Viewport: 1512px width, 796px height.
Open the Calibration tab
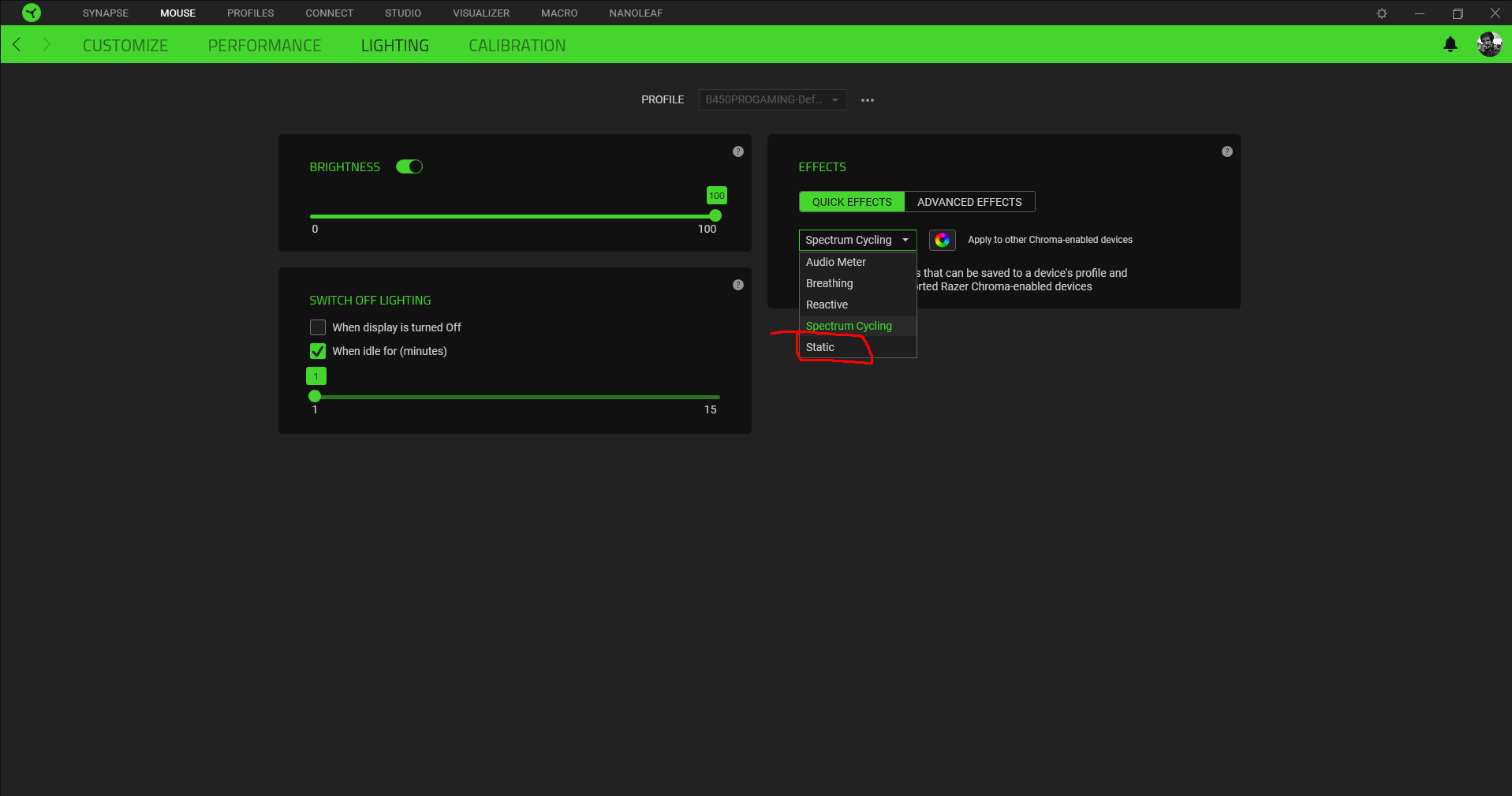tap(517, 46)
